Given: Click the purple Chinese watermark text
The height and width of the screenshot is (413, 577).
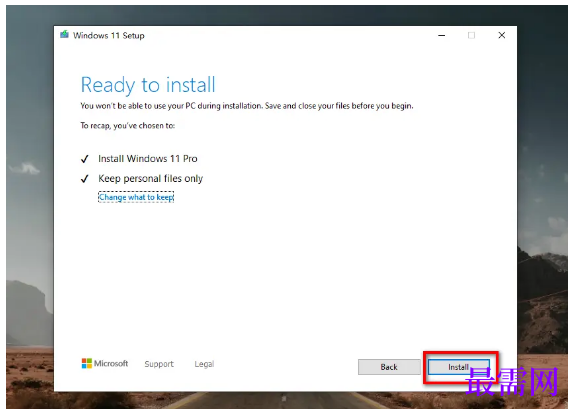Looking at the screenshot, I should (x=512, y=382).
